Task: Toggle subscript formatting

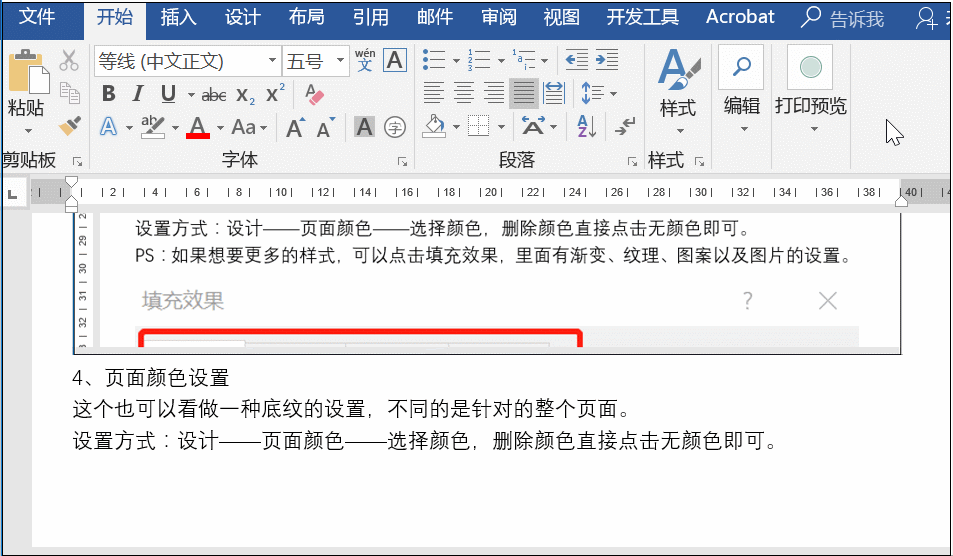Action: [x=246, y=95]
